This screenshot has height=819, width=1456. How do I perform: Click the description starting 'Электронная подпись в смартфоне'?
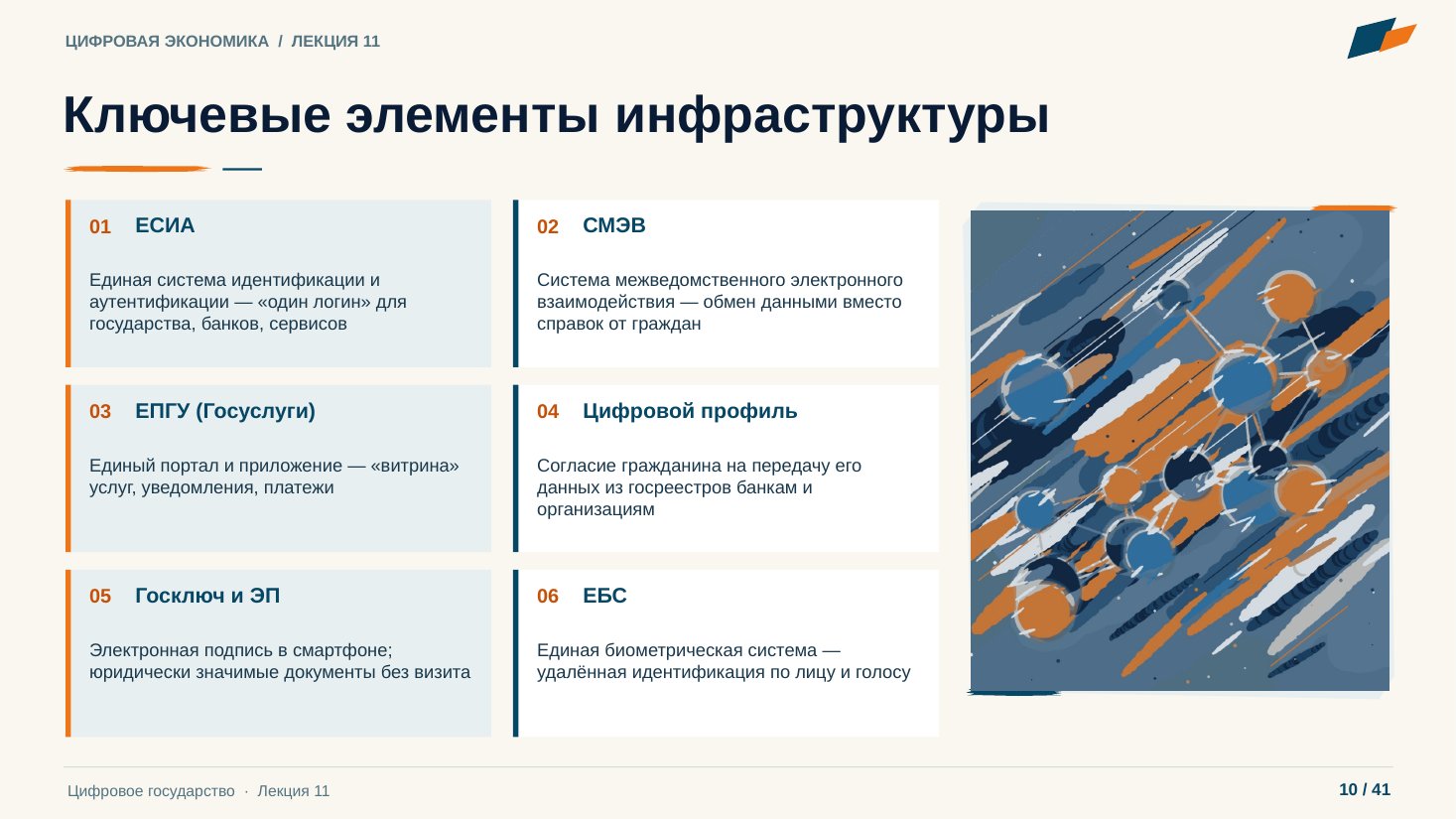280,661
